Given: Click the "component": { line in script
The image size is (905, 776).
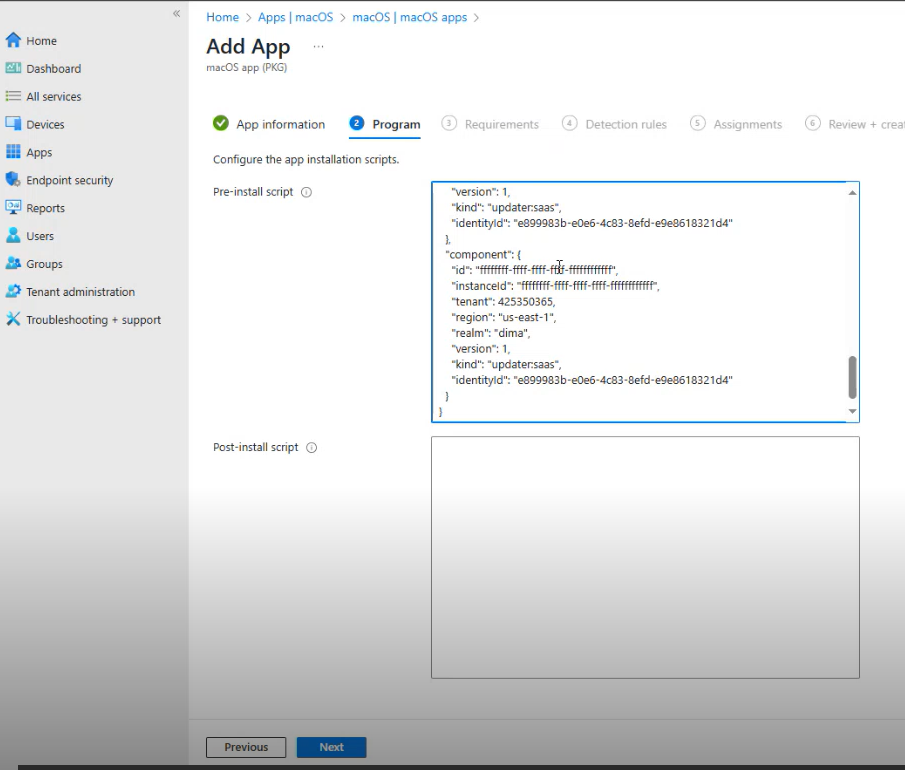Looking at the screenshot, I should 483,254.
